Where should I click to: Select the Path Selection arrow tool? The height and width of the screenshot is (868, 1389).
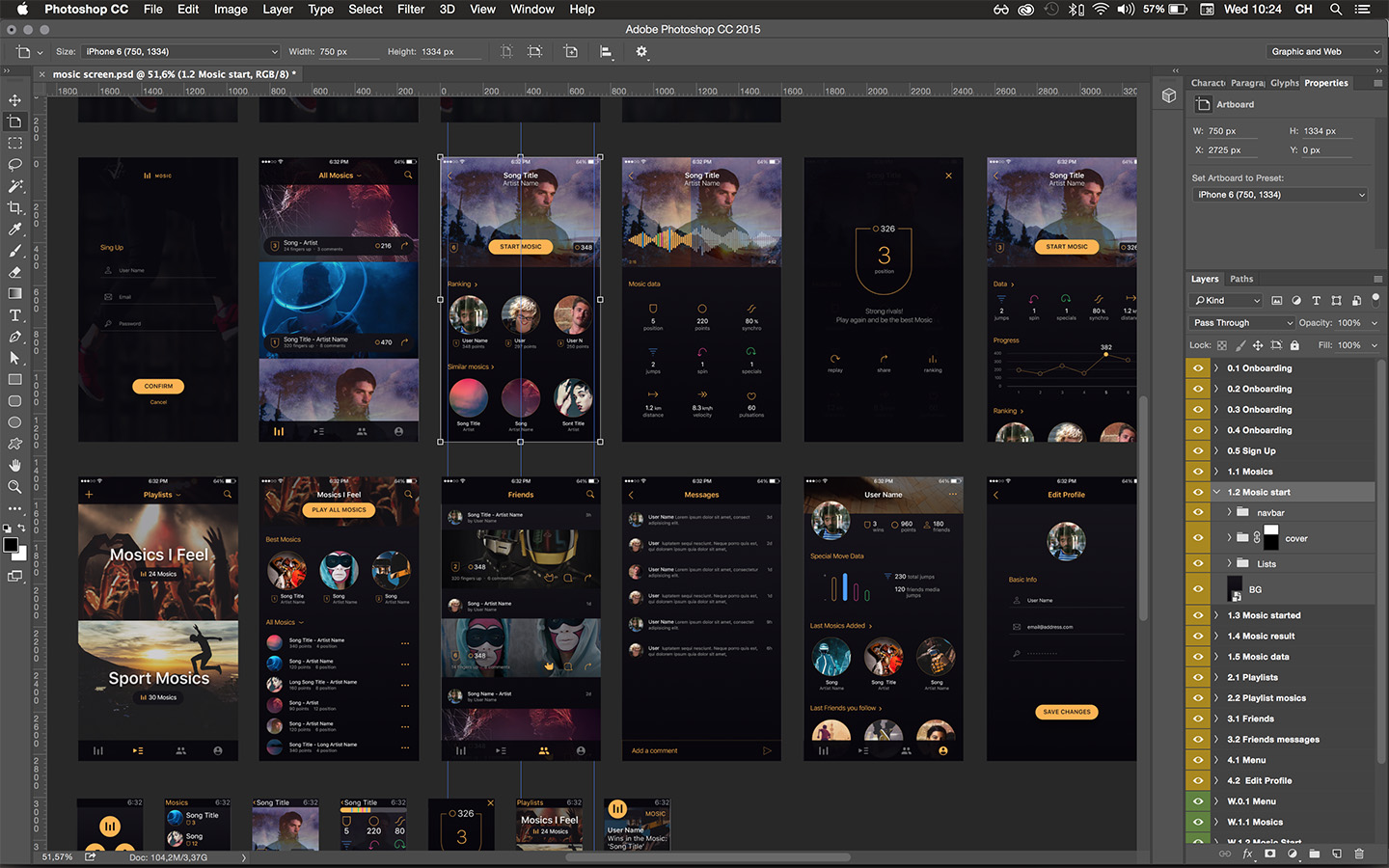(x=14, y=358)
